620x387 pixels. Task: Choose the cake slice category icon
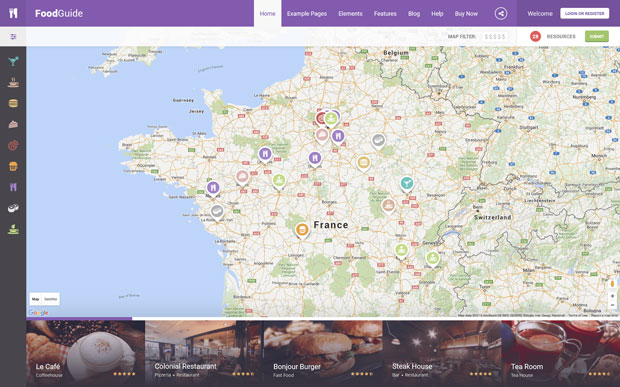click(x=13, y=125)
